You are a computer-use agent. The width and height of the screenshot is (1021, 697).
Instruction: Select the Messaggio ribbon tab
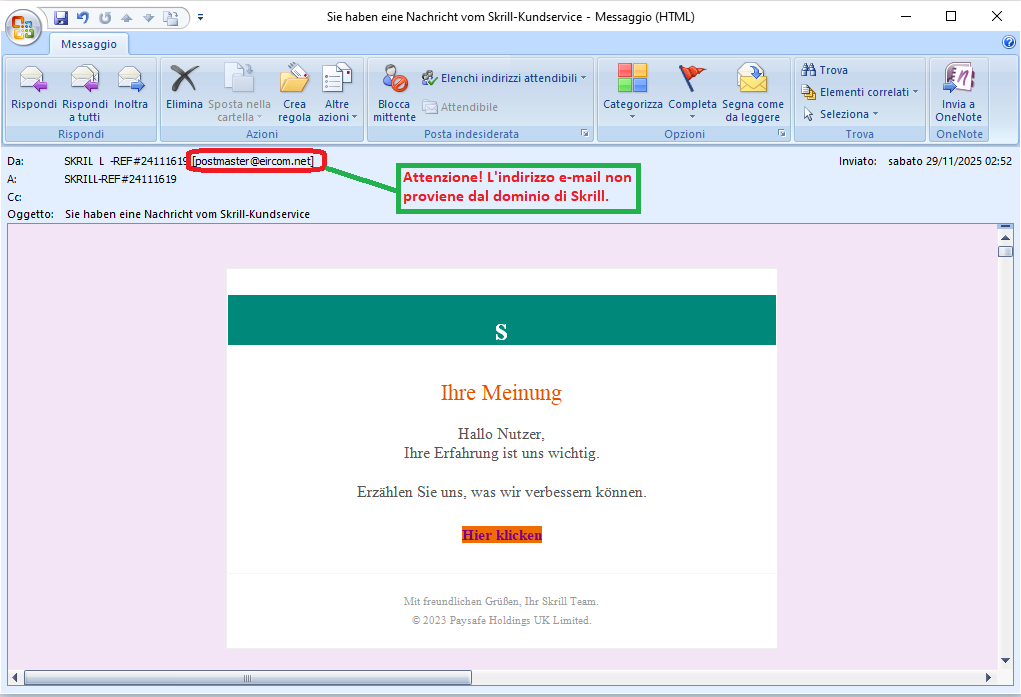[89, 44]
